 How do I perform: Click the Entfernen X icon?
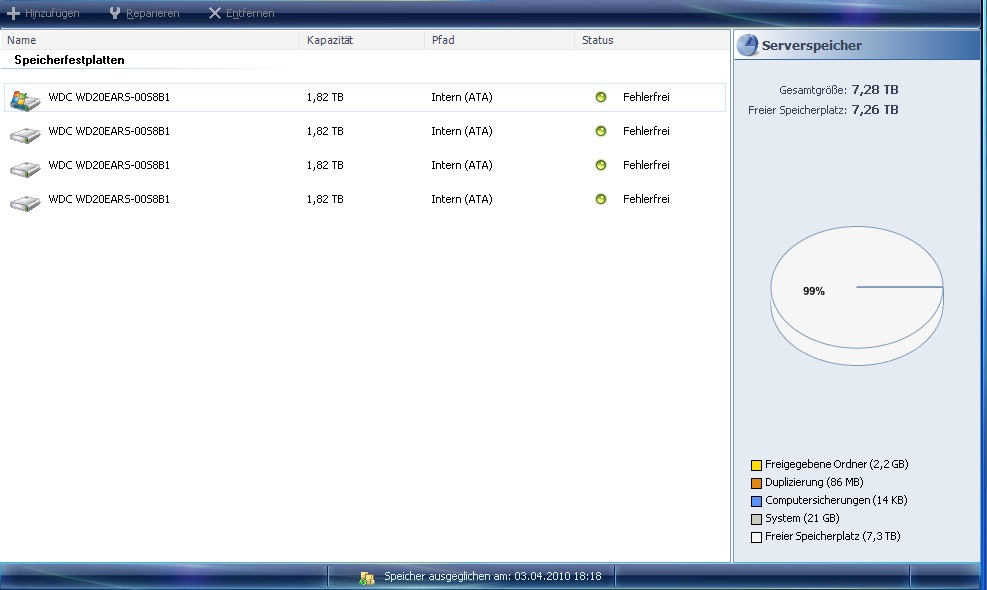coord(215,13)
